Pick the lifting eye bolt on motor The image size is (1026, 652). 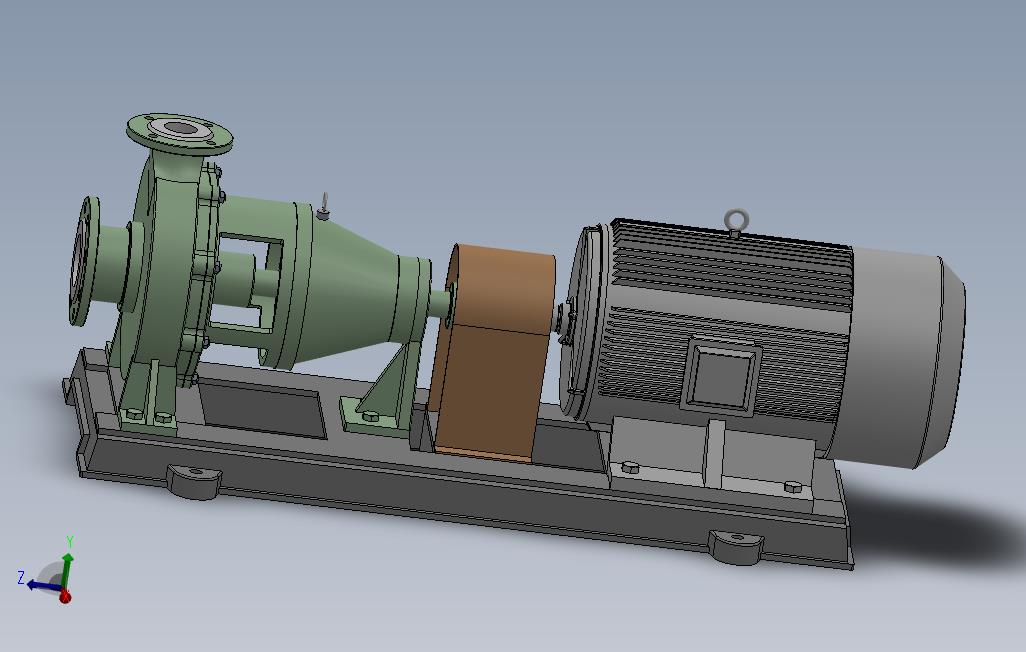(x=735, y=222)
